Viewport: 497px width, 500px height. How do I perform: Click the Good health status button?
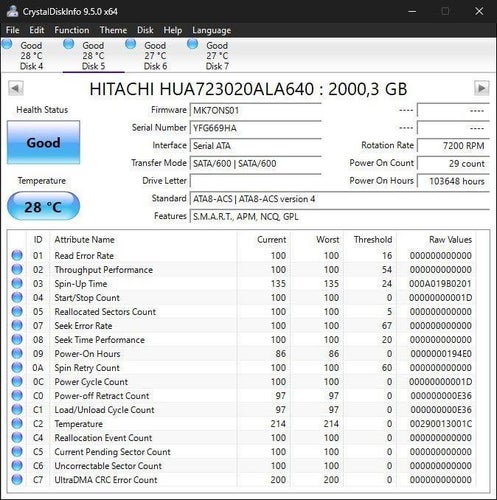tap(43, 142)
